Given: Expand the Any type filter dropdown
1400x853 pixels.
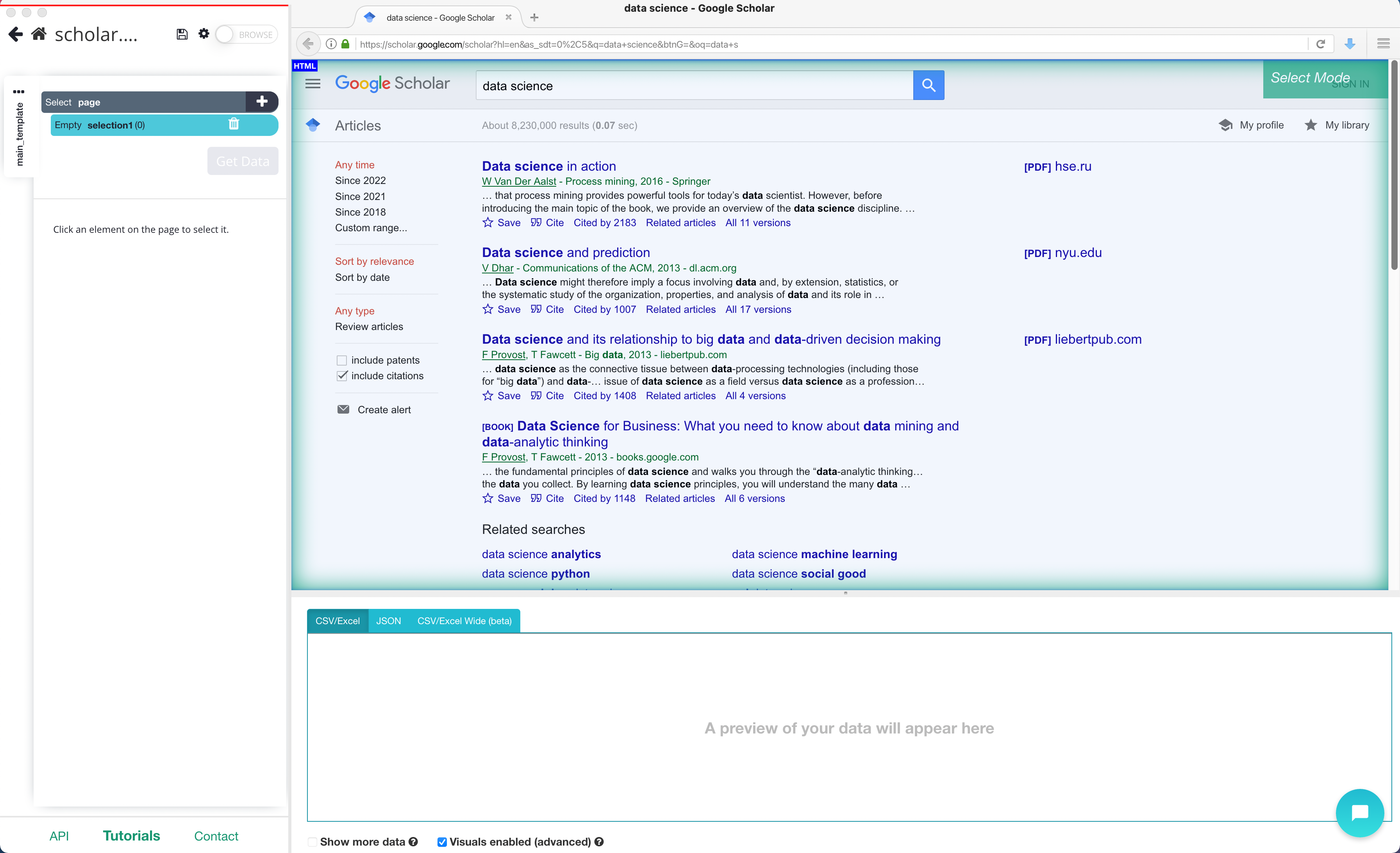Looking at the screenshot, I should point(355,311).
